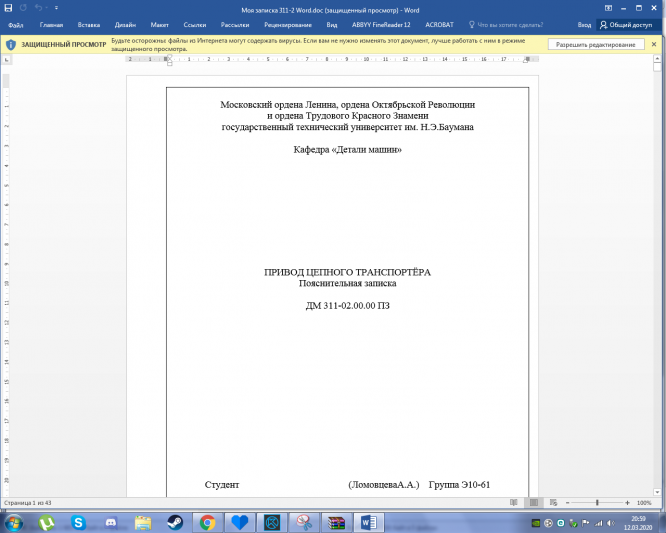Open the Рассылки tab

pos(235,25)
